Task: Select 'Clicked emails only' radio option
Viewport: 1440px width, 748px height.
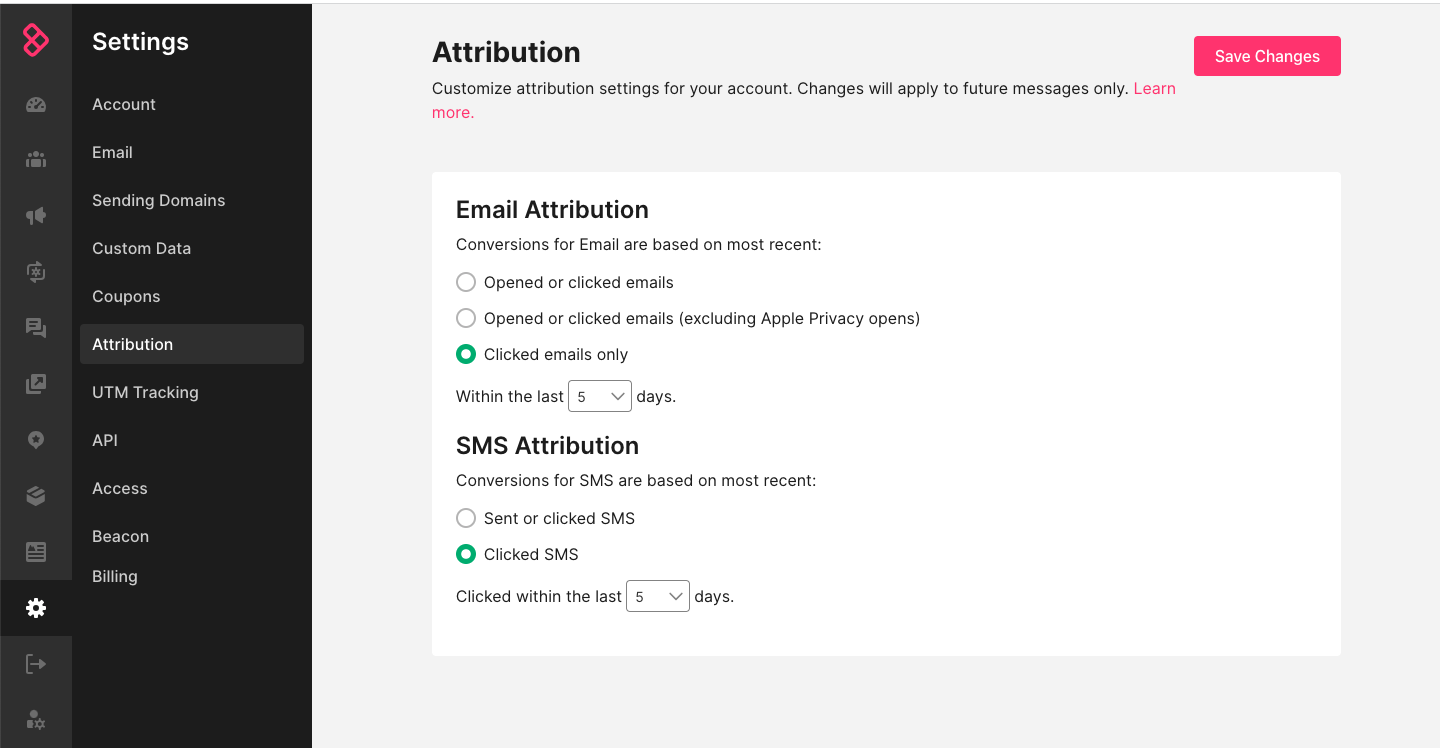Action: click(x=466, y=354)
